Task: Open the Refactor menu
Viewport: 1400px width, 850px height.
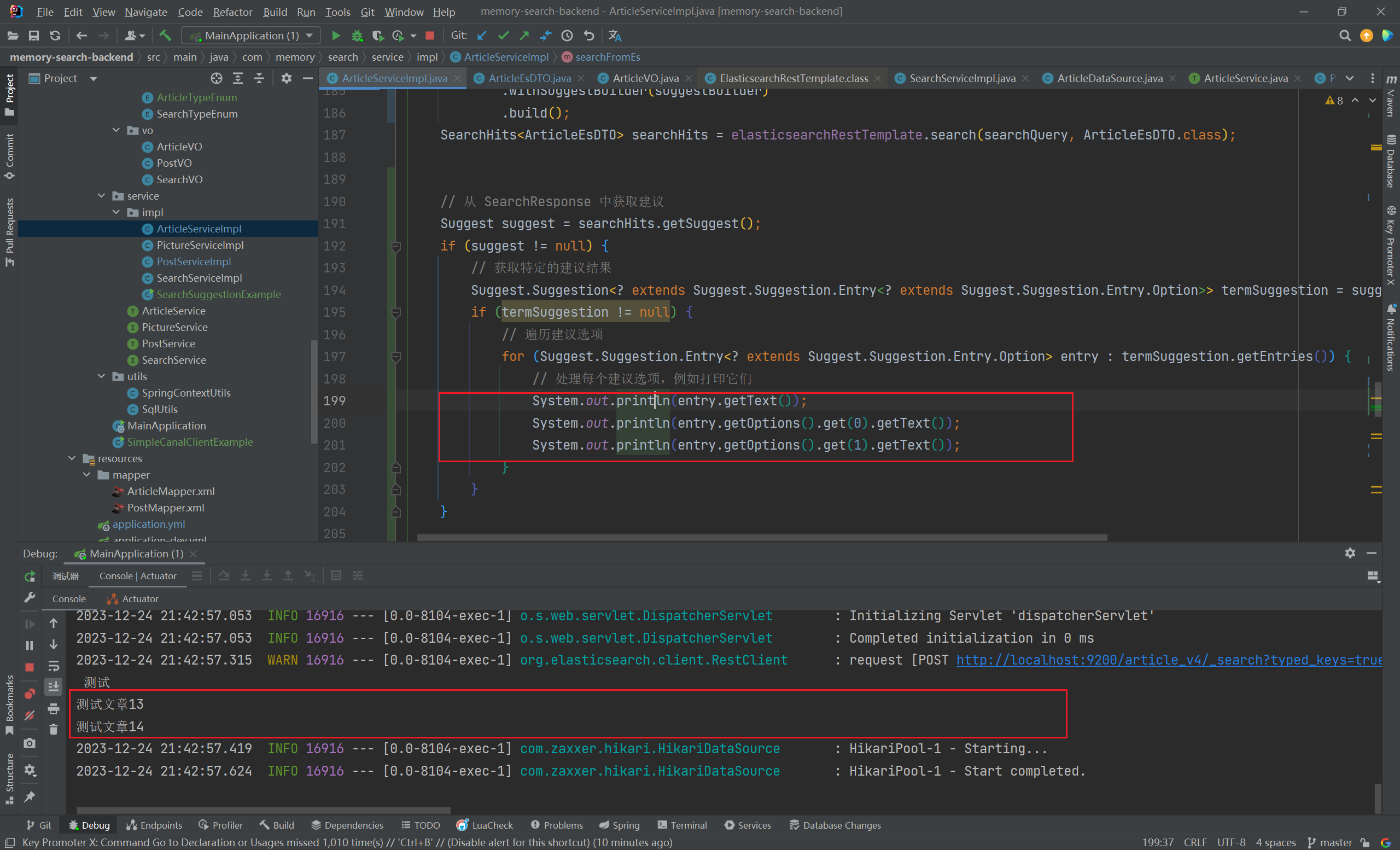Action: point(232,12)
